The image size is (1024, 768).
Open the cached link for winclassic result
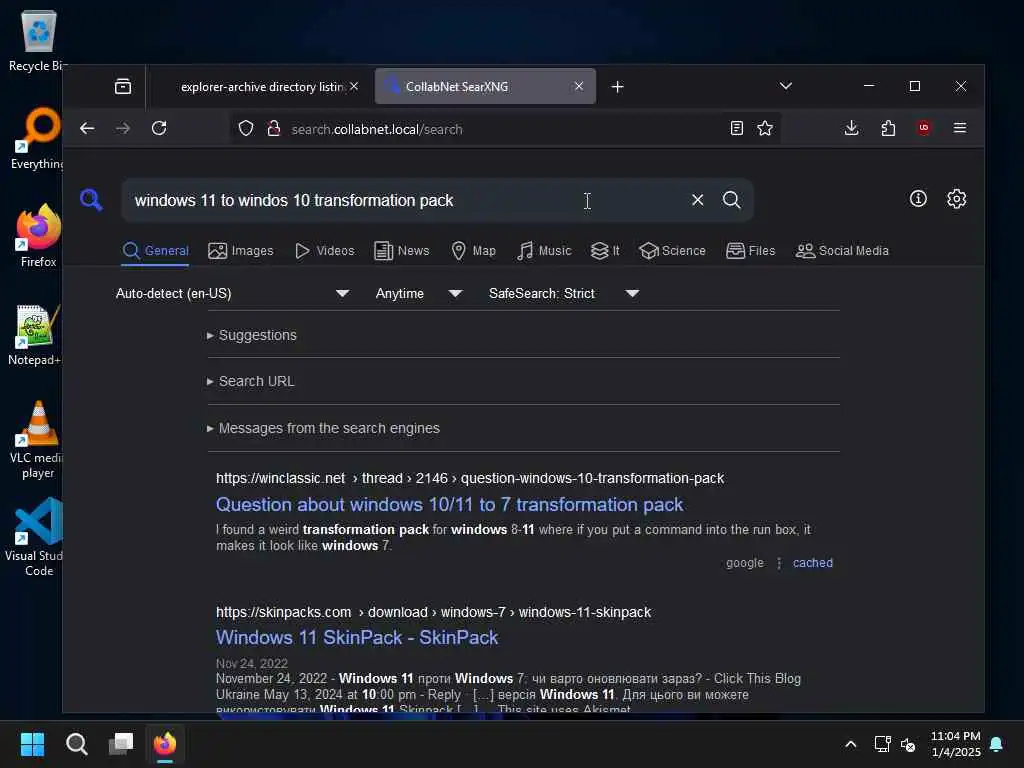(812, 562)
